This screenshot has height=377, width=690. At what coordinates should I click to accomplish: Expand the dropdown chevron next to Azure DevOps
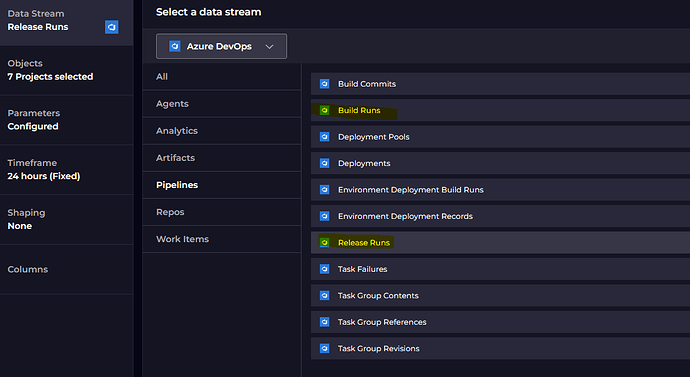pyautogui.click(x=269, y=47)
